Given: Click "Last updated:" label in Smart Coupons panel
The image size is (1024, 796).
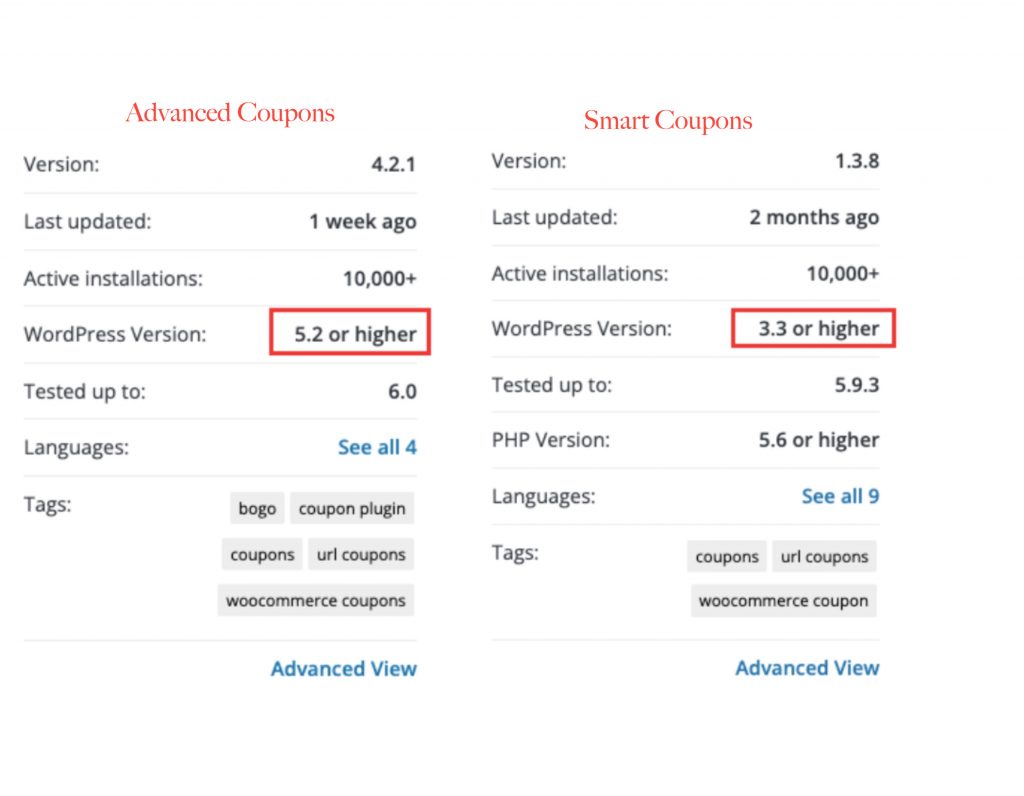Looking at the screenshot, I should click(x=554, y=217).
